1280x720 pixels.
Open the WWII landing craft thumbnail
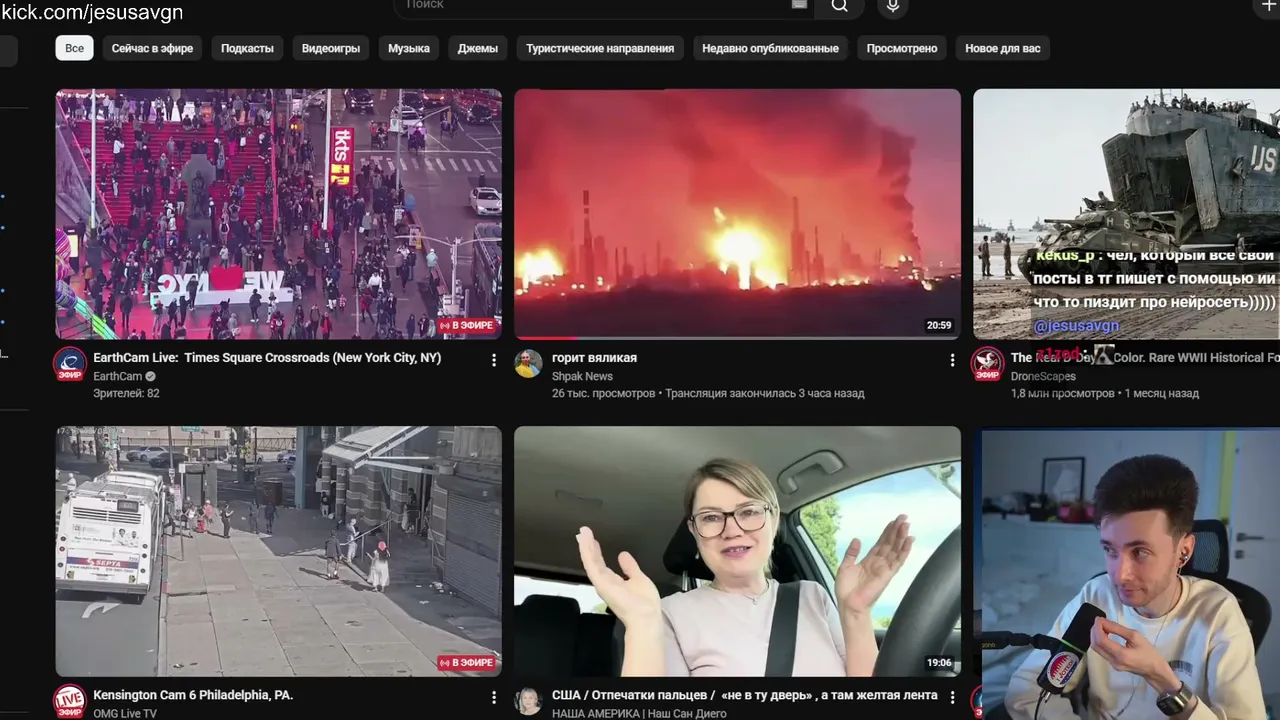[x=1126, y=214]
